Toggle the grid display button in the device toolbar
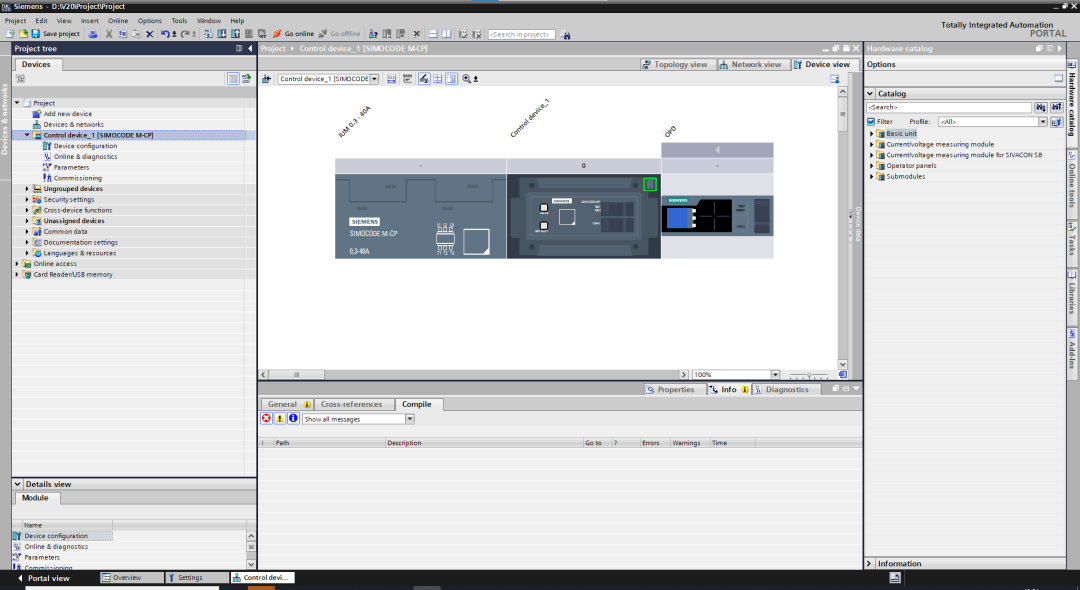 point(437,79)
